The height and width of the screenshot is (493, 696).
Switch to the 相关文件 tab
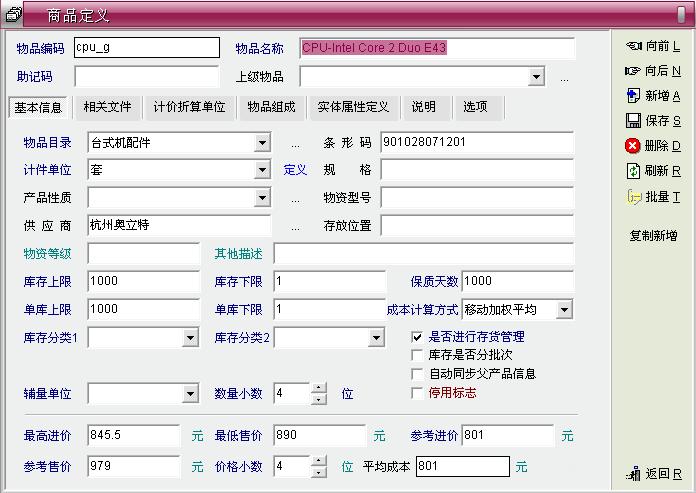[107, 107]
